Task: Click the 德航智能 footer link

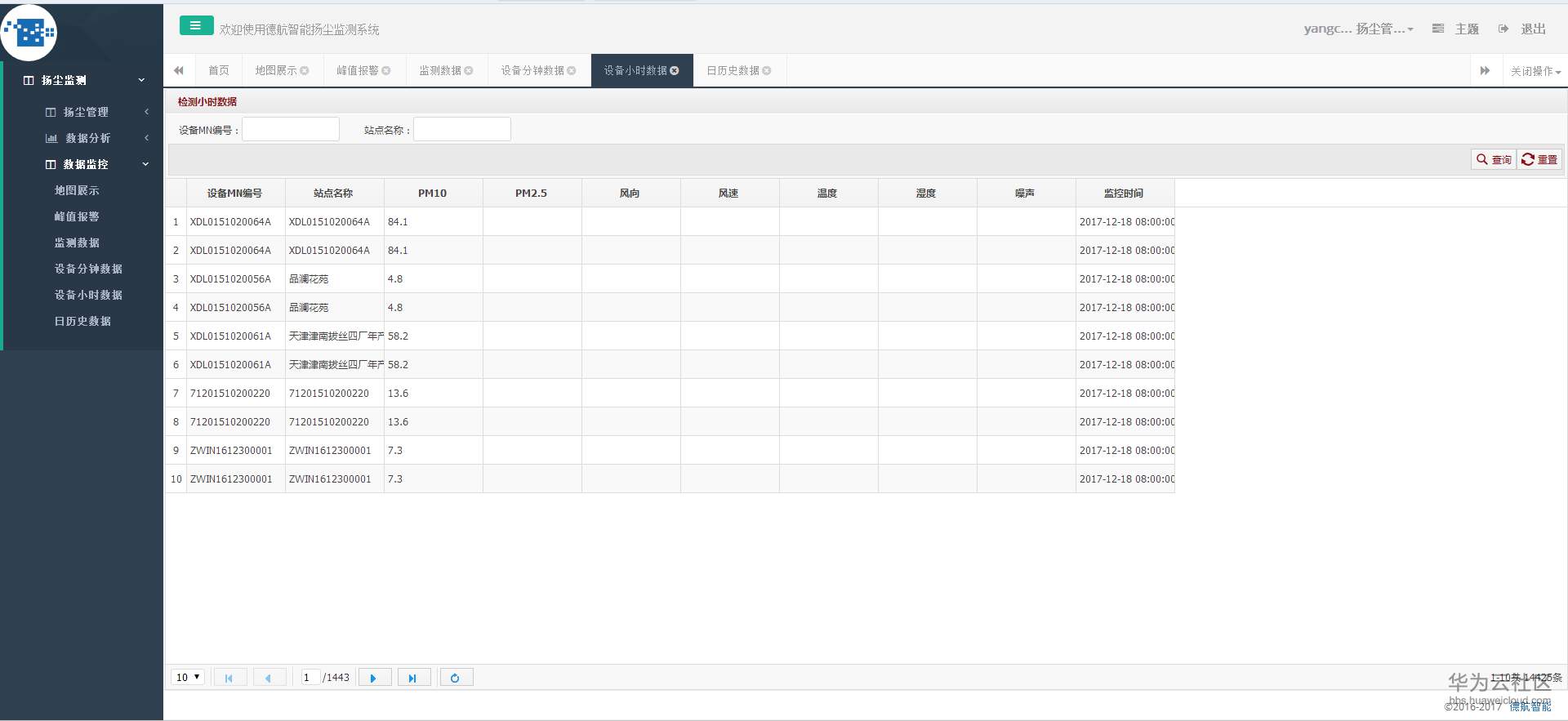Action: (1530, 707)
